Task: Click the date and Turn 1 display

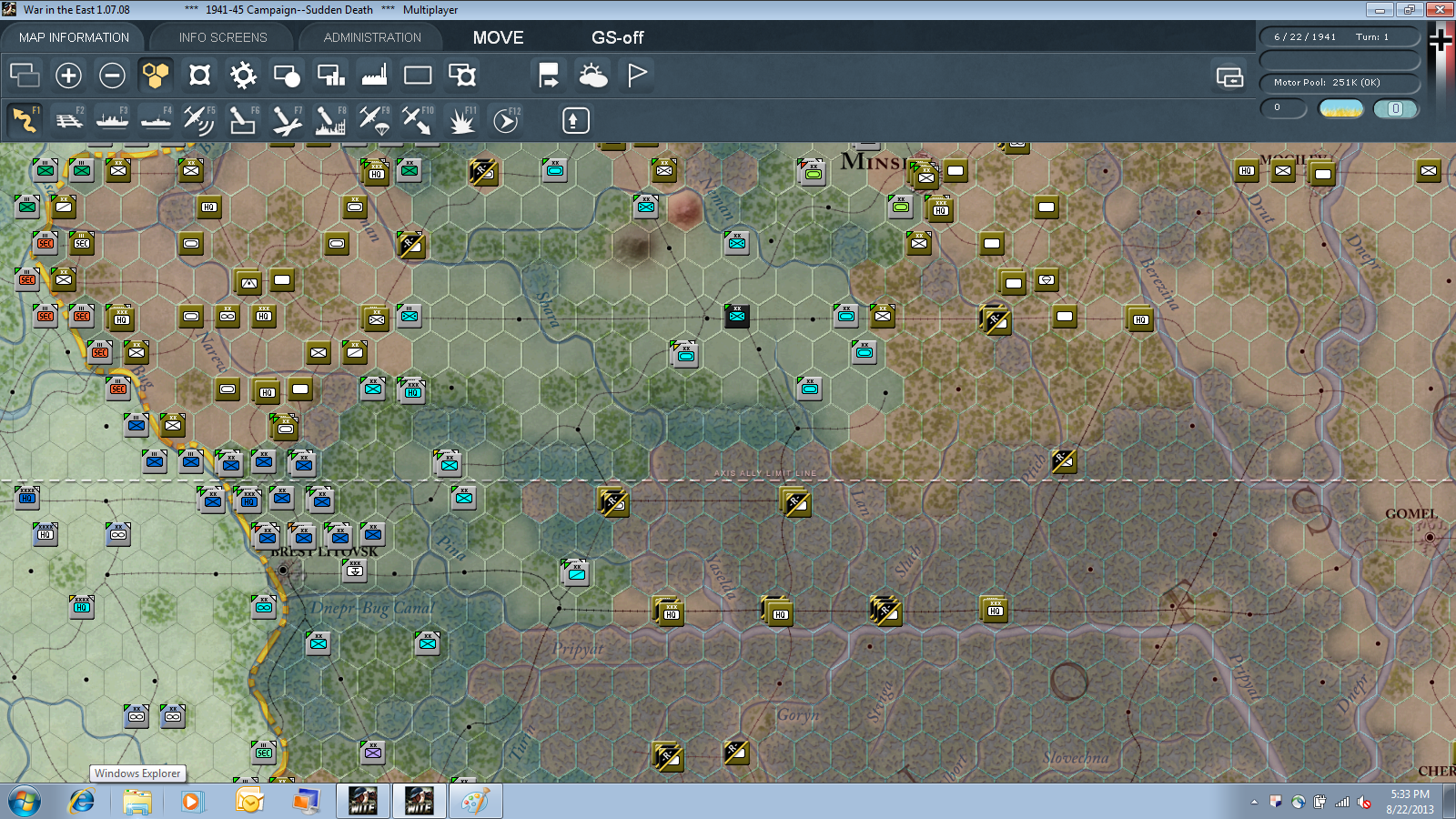Action: pos(1340,36)
